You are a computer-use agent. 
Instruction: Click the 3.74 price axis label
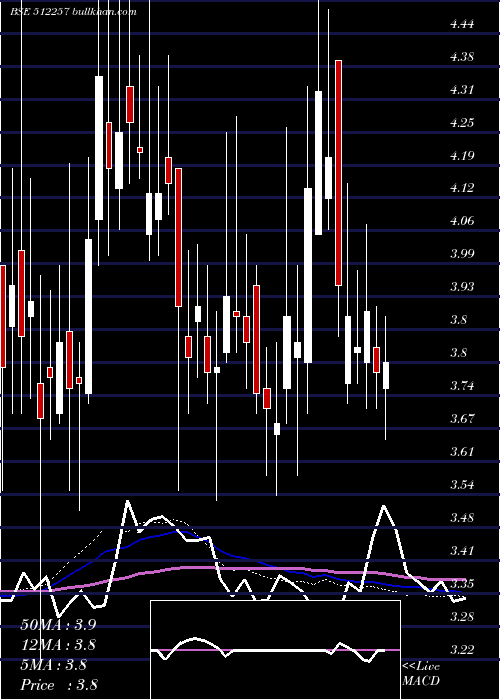tap(462, 386)
